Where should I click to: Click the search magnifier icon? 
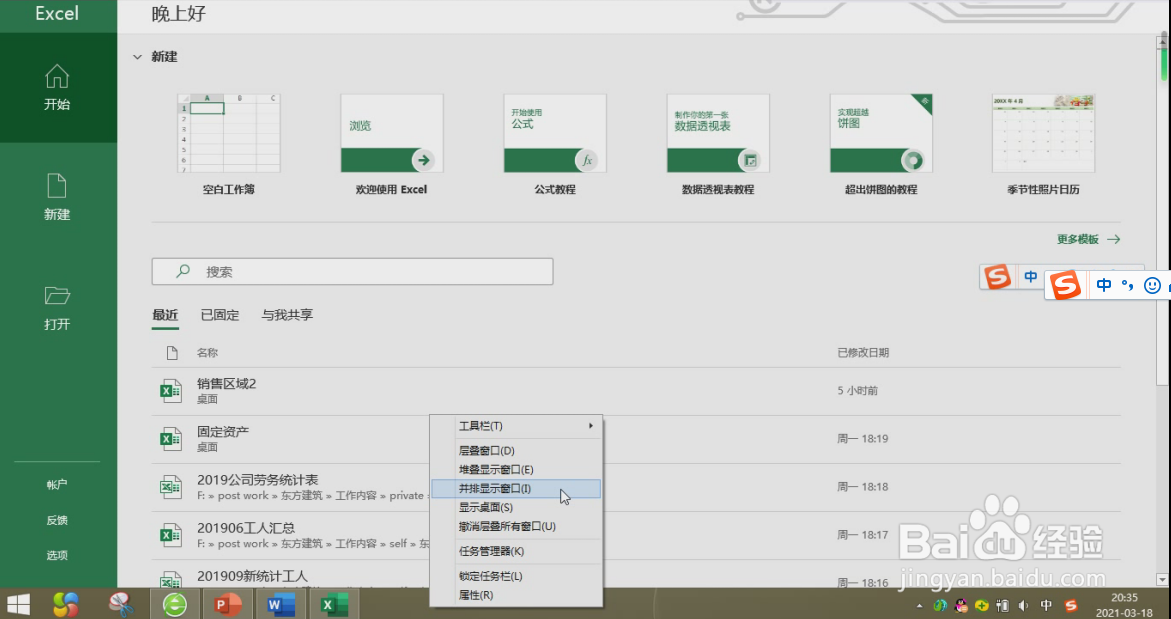point(182,272)
